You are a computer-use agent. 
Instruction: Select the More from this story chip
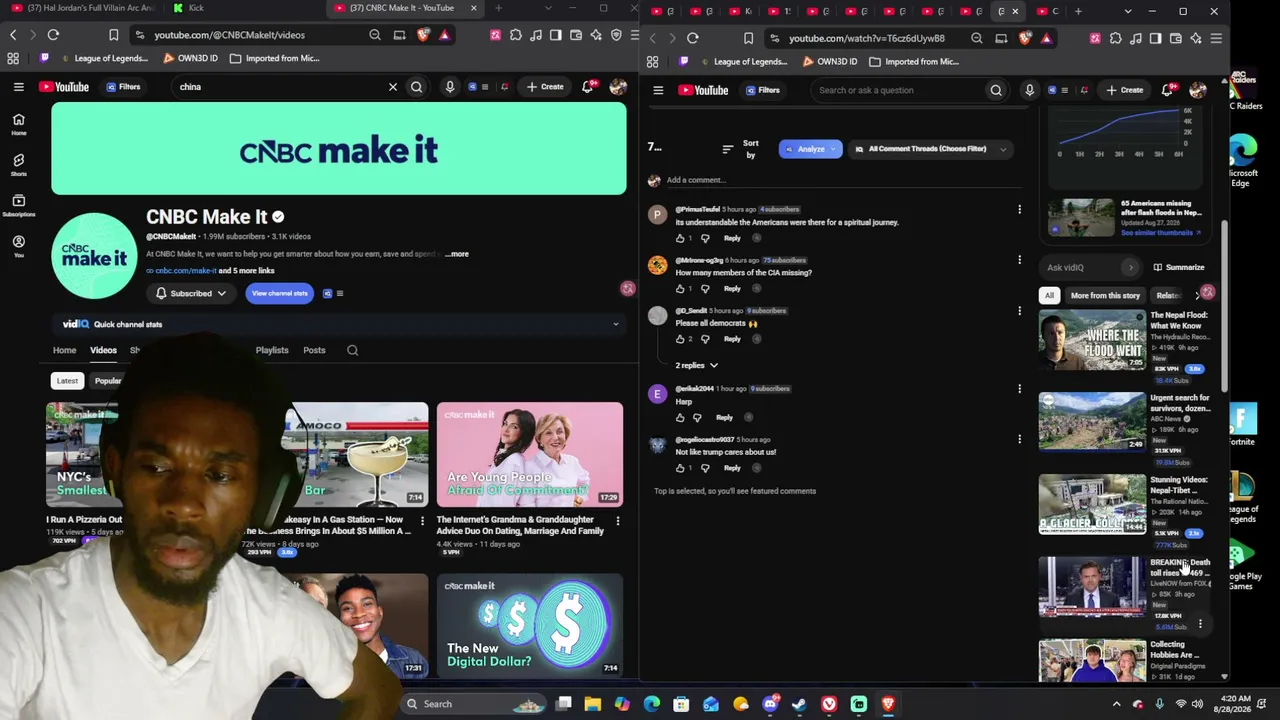point(1105,295)
